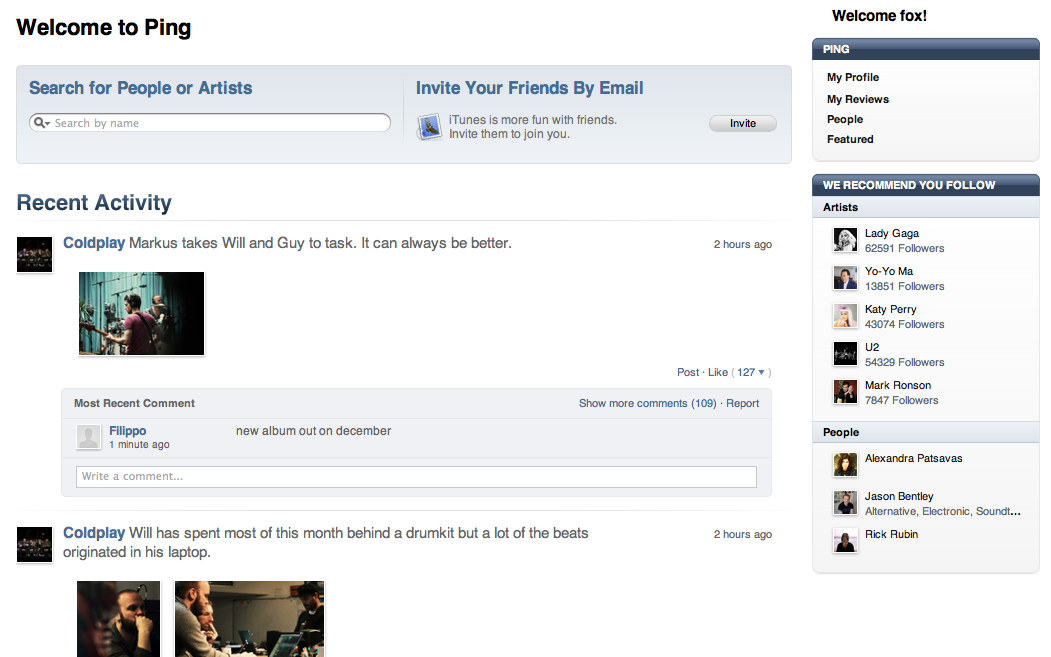Click the Alternative, Electronic, Soundt... genre text

coord(942,512)
